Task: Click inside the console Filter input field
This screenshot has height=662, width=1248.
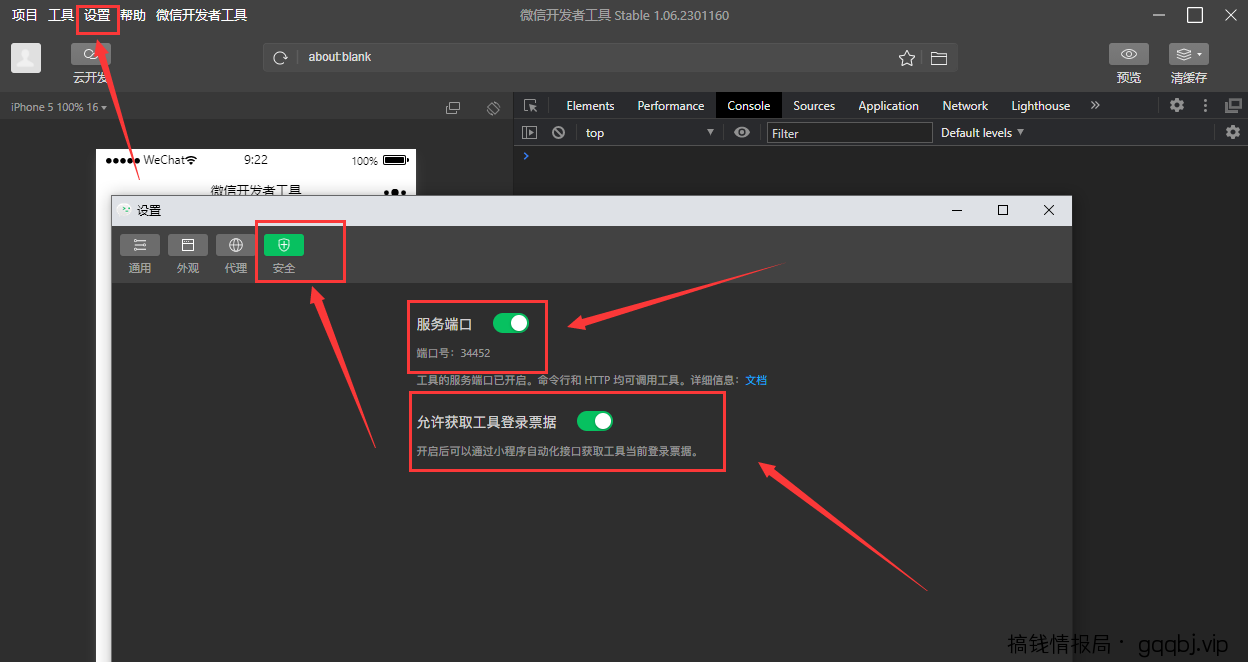Action: tap(849, 131)
